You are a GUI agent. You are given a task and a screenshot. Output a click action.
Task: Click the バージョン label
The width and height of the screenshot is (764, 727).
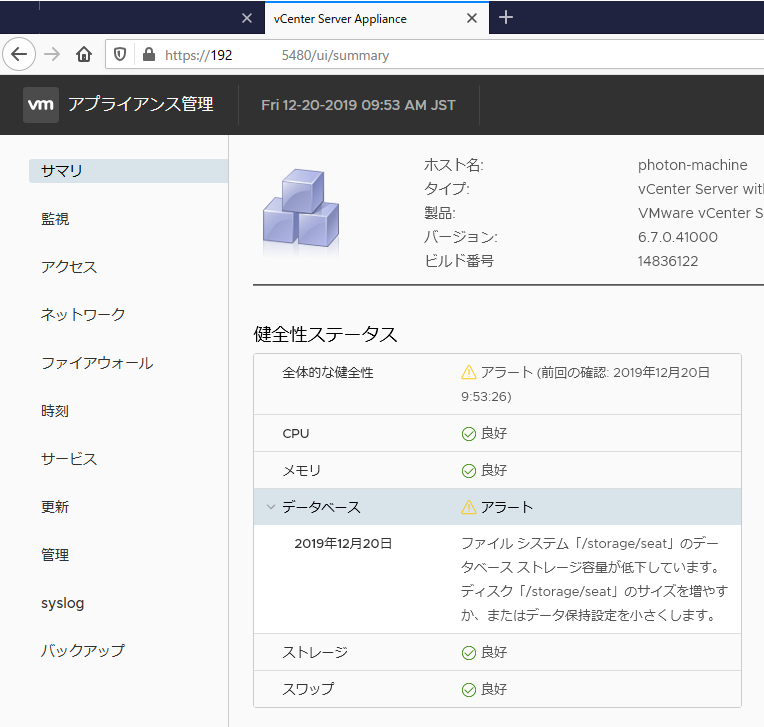click(x=461, y=237)
